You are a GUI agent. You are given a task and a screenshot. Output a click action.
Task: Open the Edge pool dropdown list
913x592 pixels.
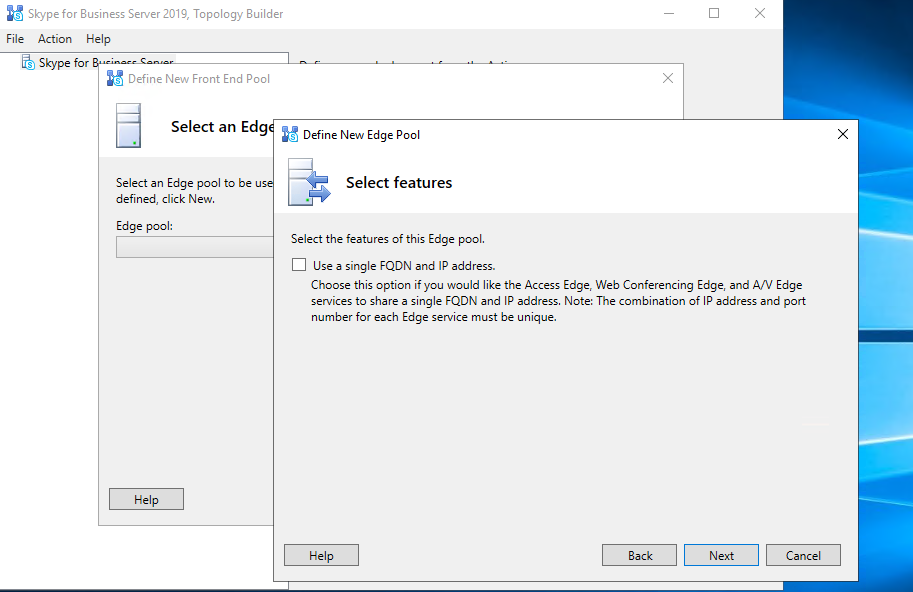(195, 247)
